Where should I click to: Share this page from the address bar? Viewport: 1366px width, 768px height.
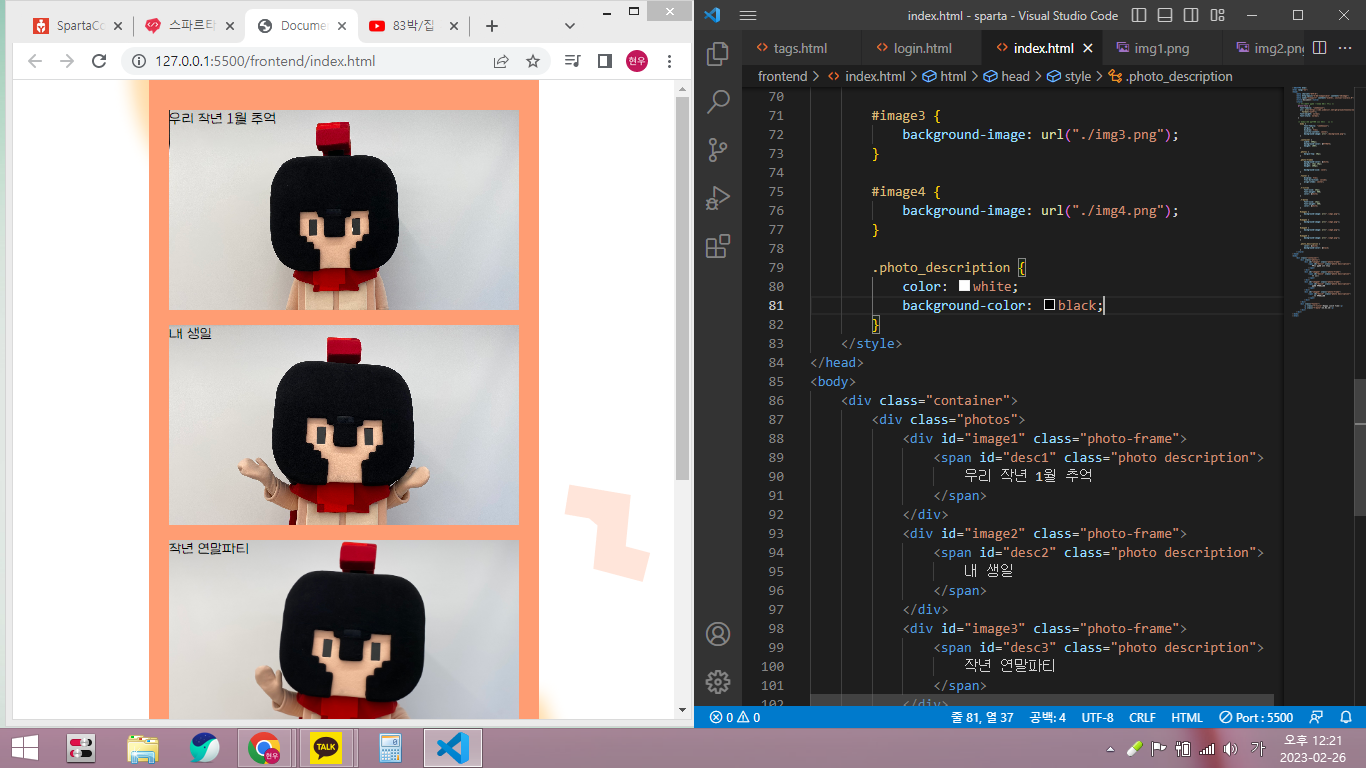(501, 61)
